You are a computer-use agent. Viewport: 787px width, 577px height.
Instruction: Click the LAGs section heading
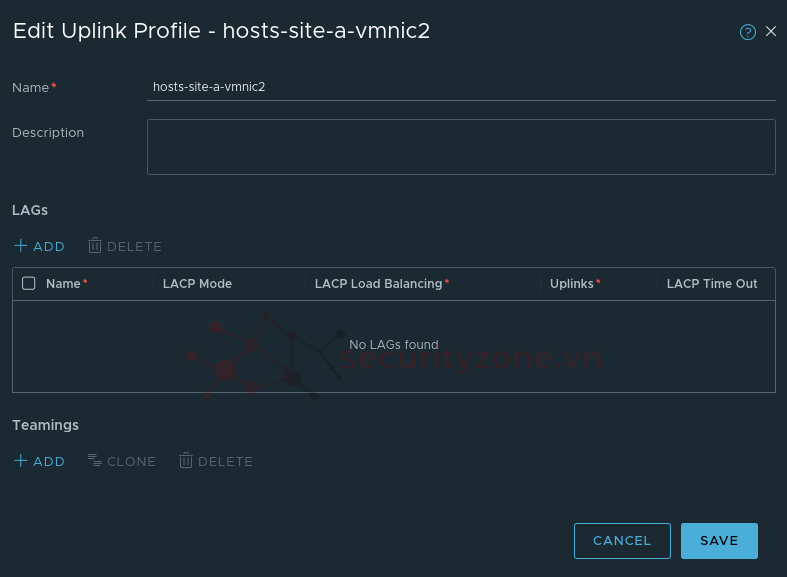(30, 210)
